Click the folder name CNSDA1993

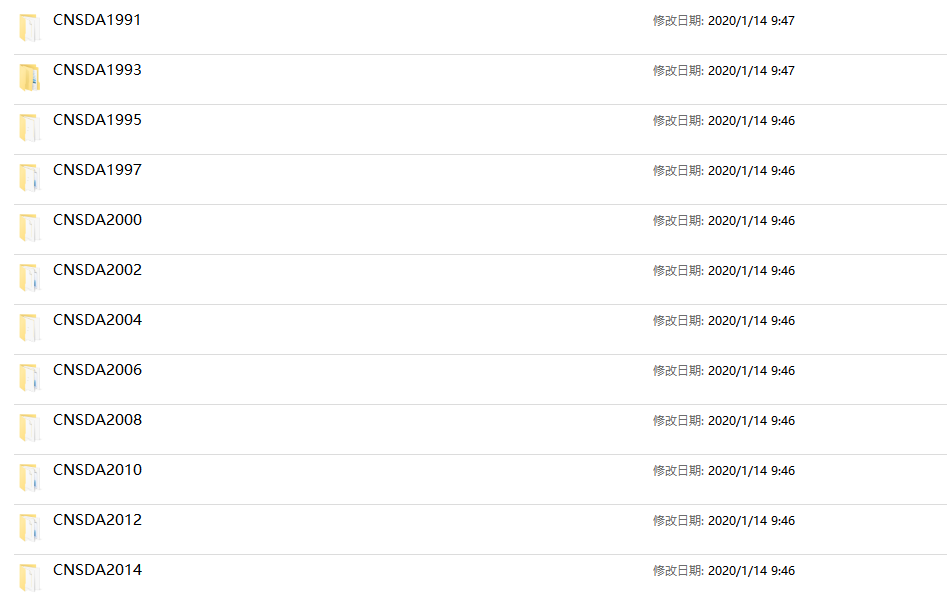[x=97, y=70]
